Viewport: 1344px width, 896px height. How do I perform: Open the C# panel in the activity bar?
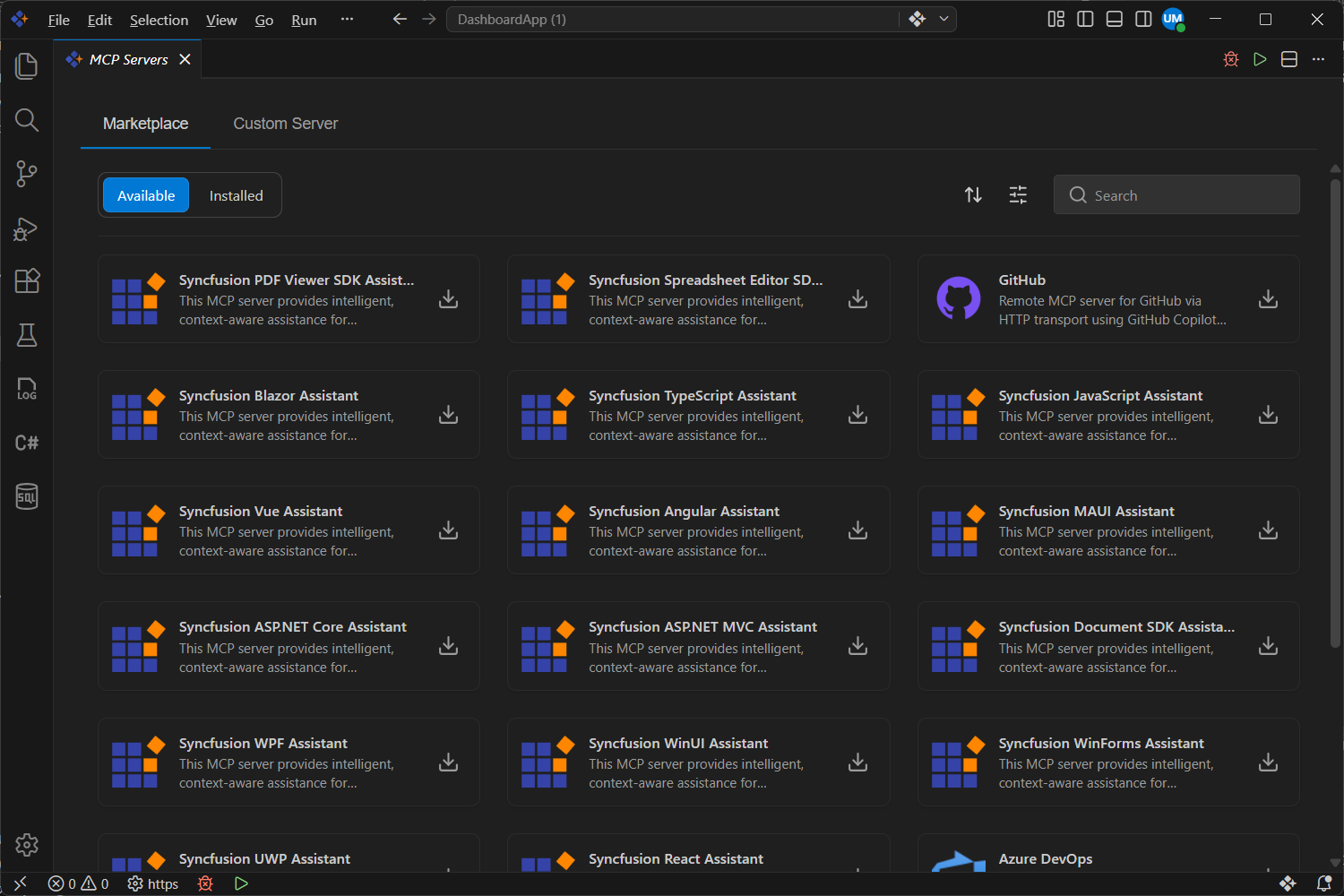(27, 443)
